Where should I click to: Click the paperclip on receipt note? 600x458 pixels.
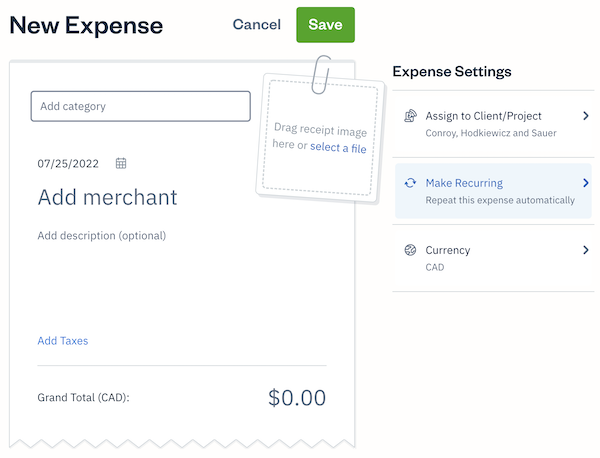click(321, 74)
